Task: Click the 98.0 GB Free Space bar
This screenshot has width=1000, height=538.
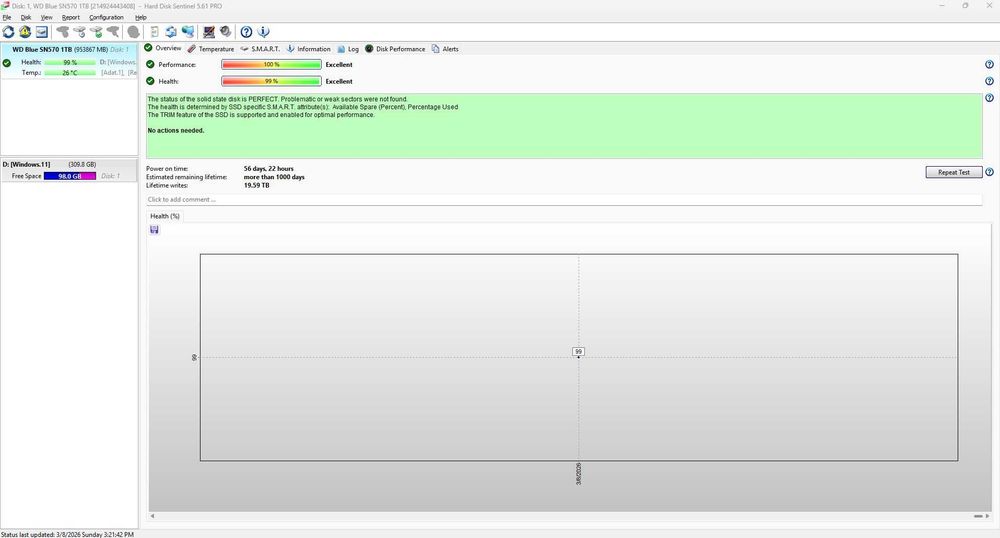Action: tap(70, 176)
